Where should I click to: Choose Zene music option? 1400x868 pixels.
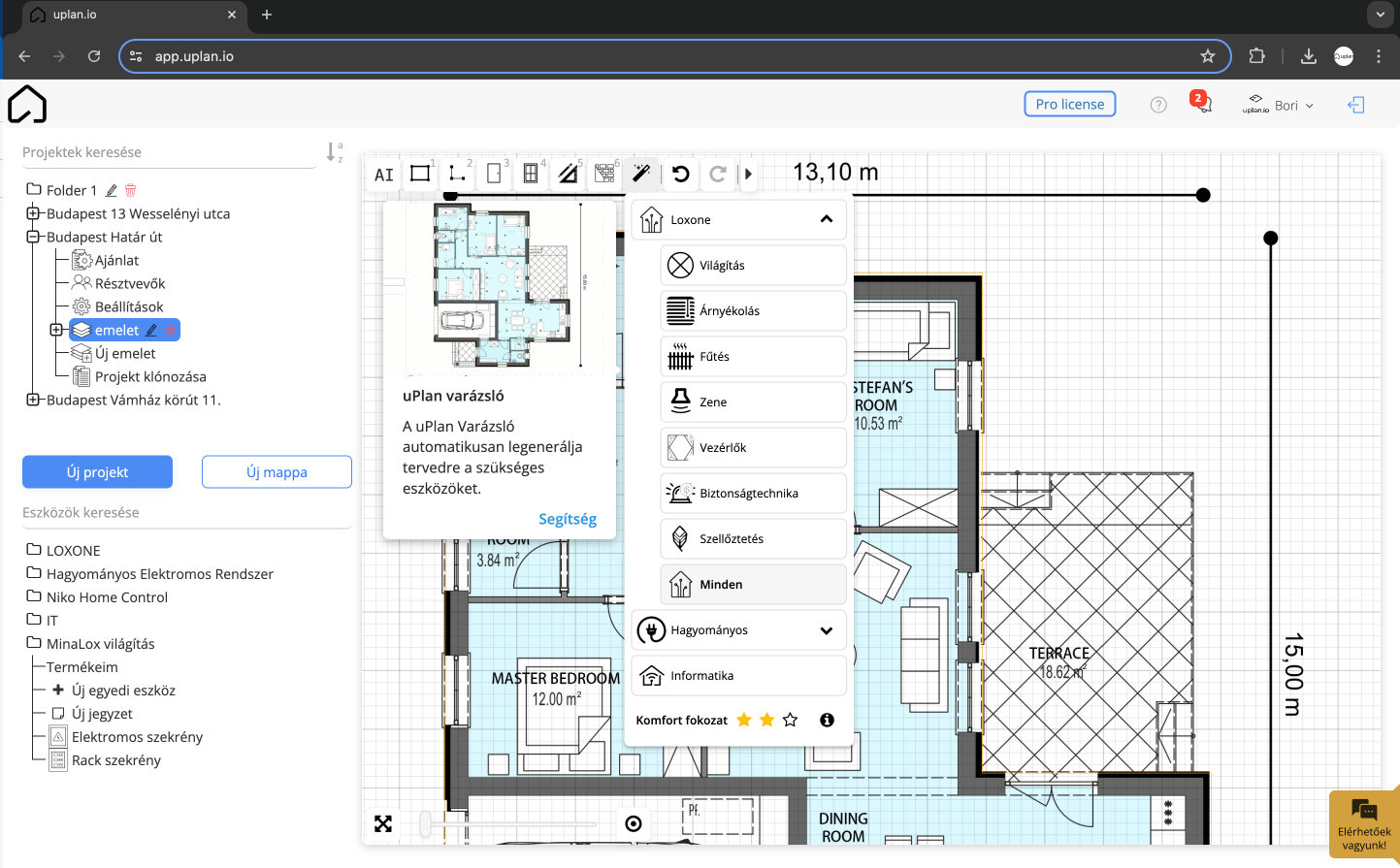(x=753, y=402)
